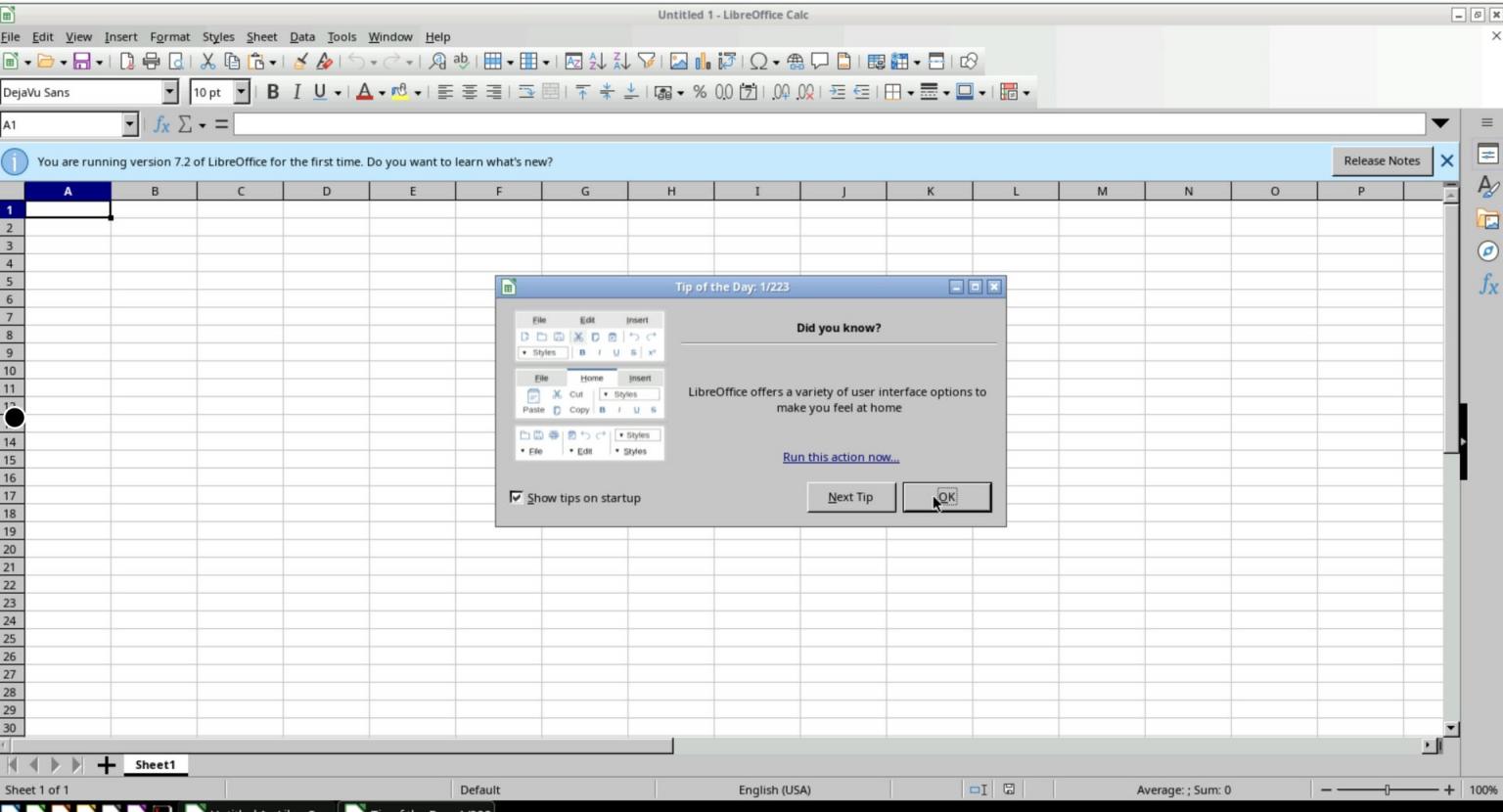Click the Next Tip button
Image resolution: width=1503 pixels, height=812 pixels.
click(850, 497)
